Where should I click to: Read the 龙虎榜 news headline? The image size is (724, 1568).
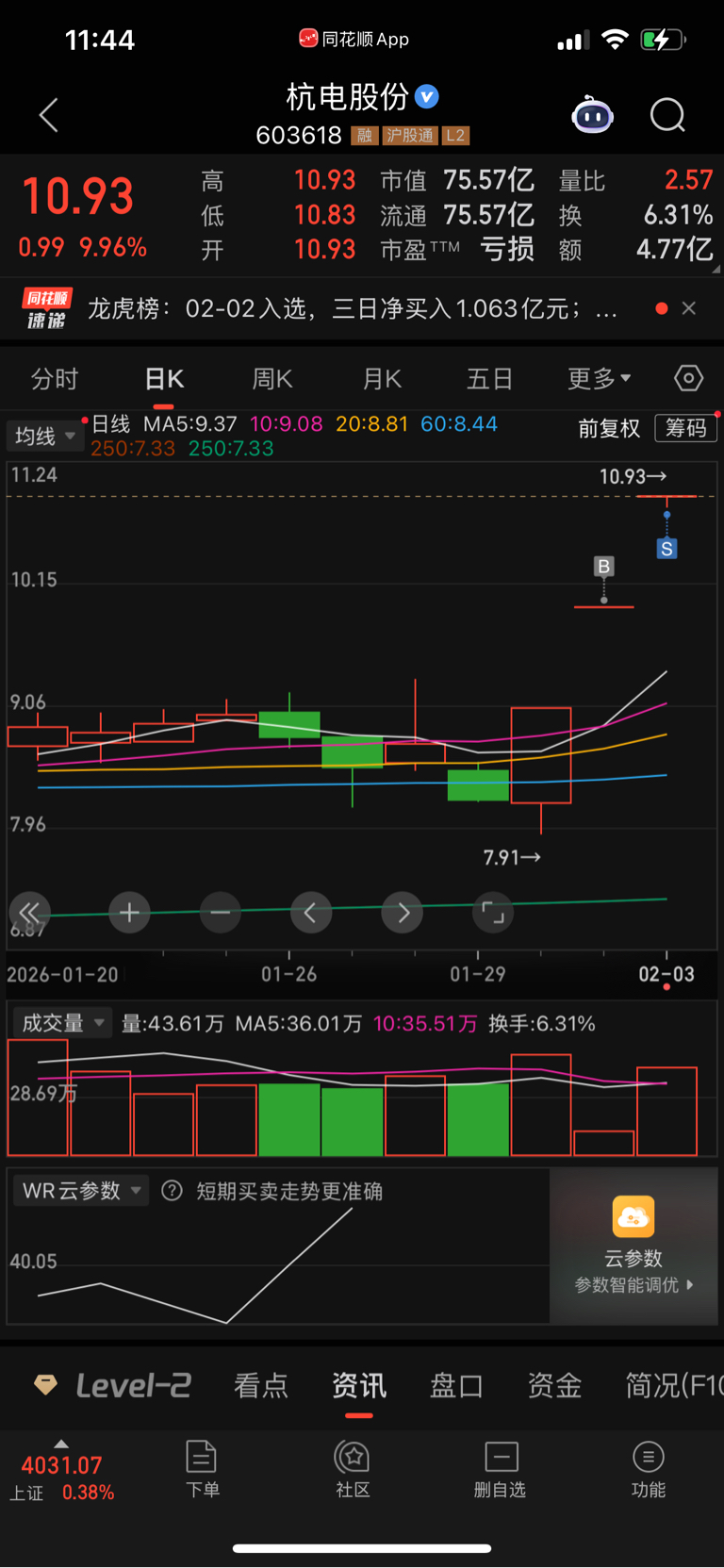(x=354, y=308)
